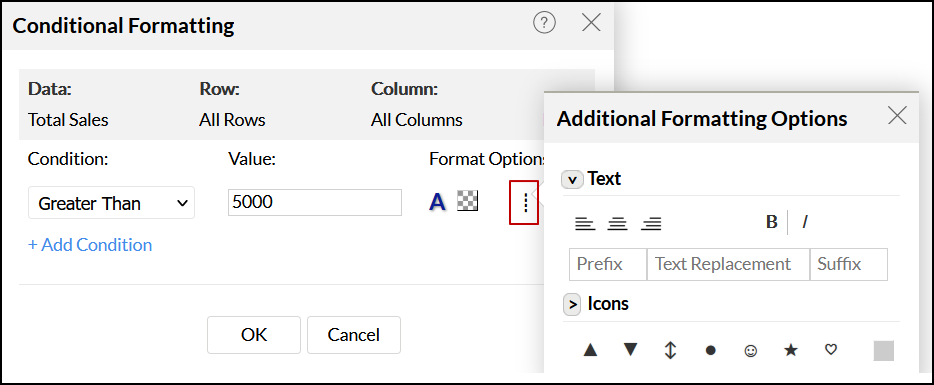Image resolution: width=934 pixels, height=385 pixels.
Task: Expand the Icons section
Action: point(572,305)
